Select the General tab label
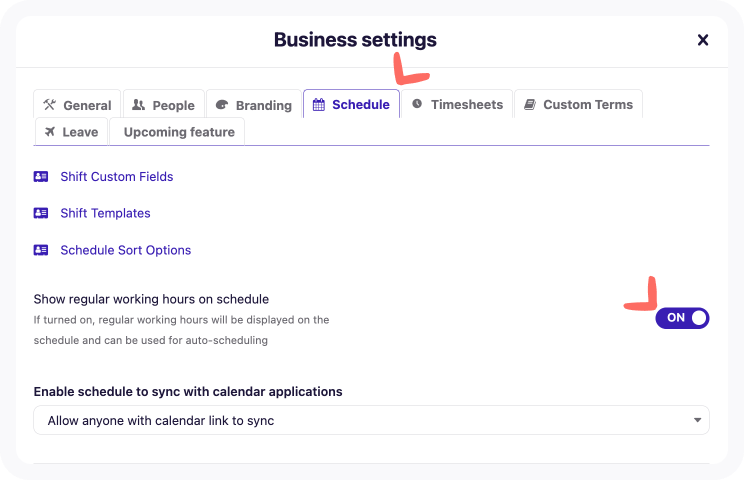 (x=87, y=105)
